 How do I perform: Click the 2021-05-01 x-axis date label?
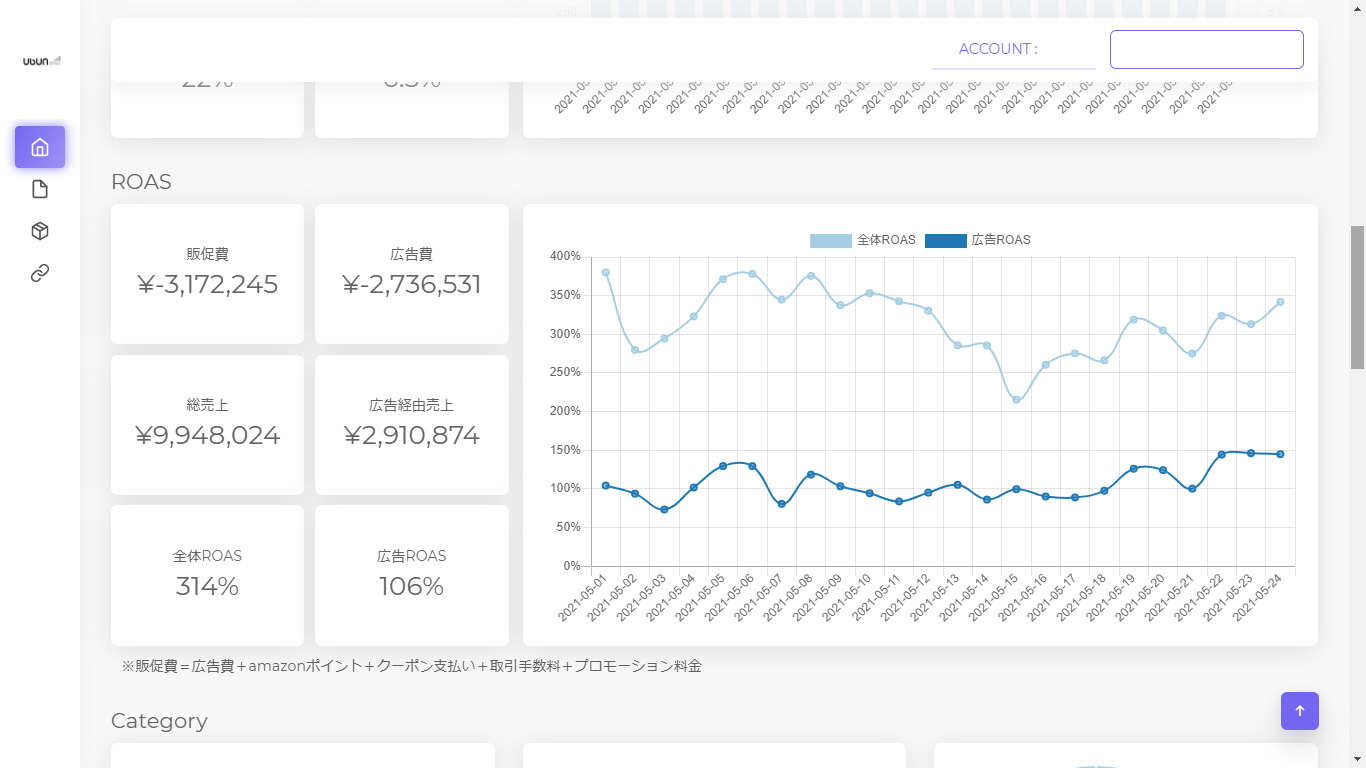tap(582, 598)
